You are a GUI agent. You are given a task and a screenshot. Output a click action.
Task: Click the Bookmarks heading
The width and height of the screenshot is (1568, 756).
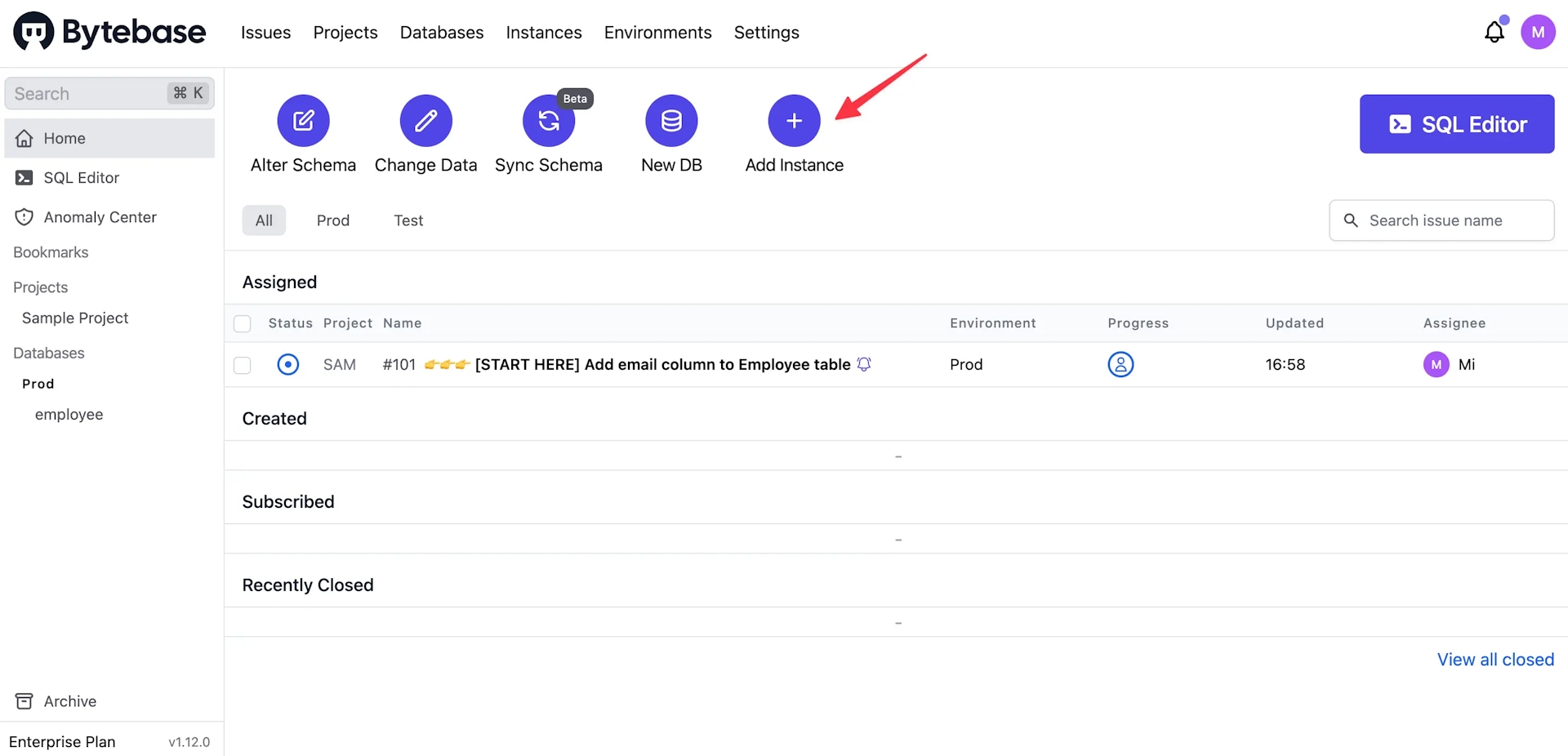click(51, 252)
